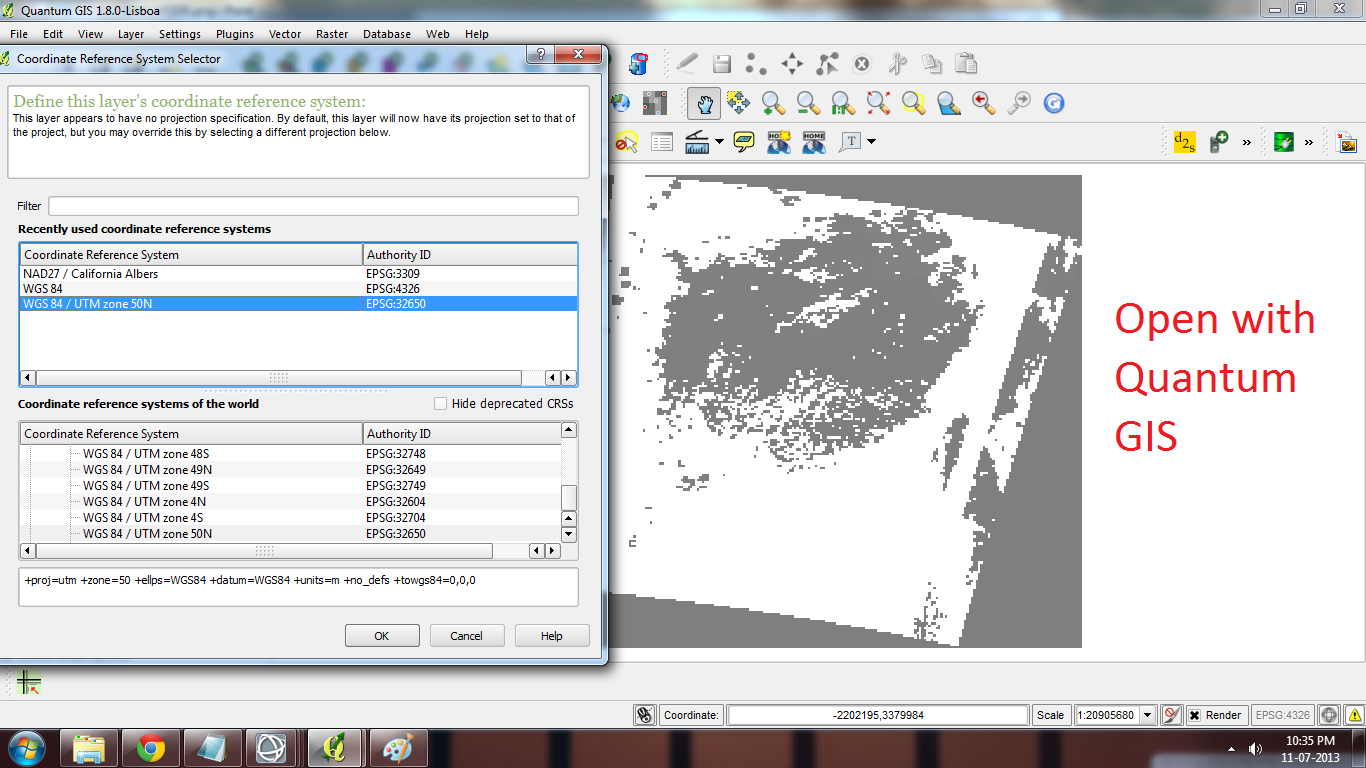Click the Add Feature points icon
1366x768 pixels.
click(x=756, y=64)
